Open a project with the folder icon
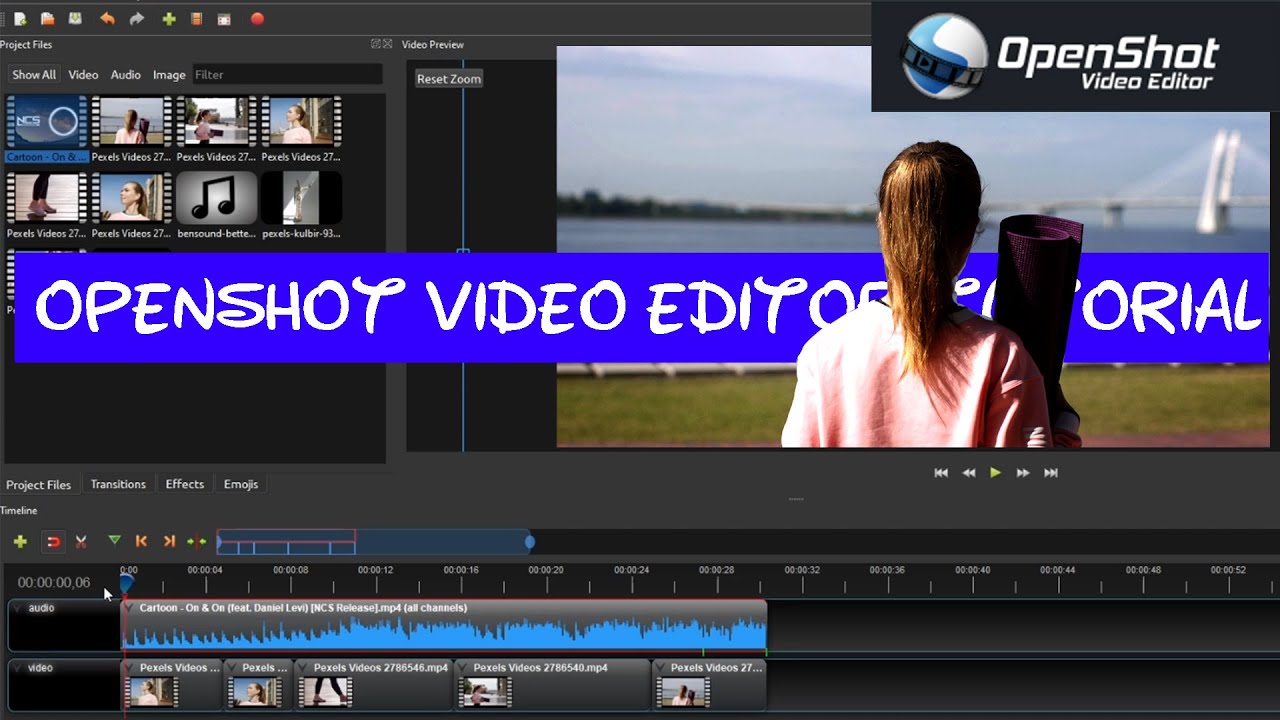The width and height of the screenshot is (1280, 720). pyautogui.click(x=47, y=18)
